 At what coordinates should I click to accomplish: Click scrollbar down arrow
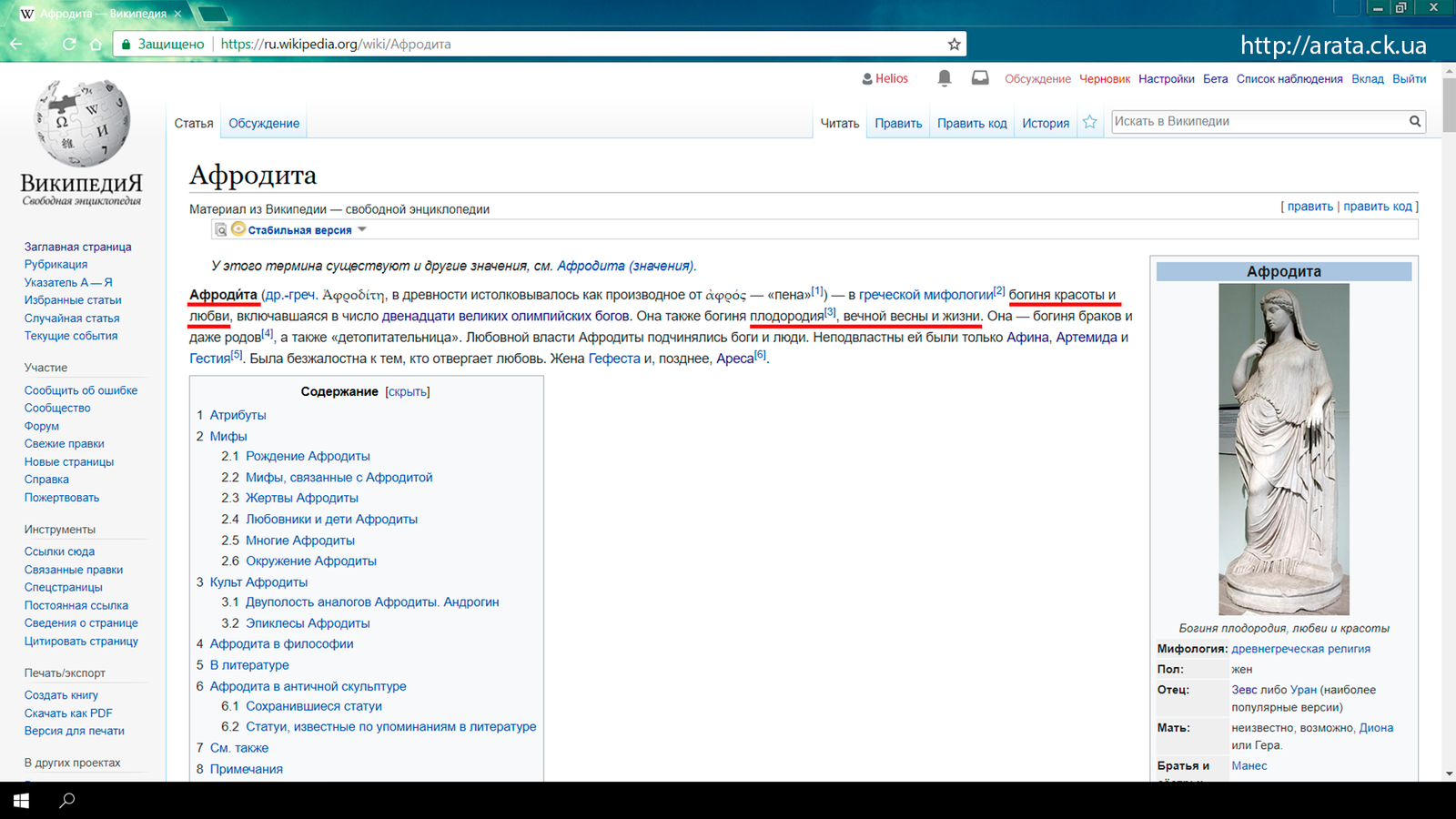pos(1449,773)
